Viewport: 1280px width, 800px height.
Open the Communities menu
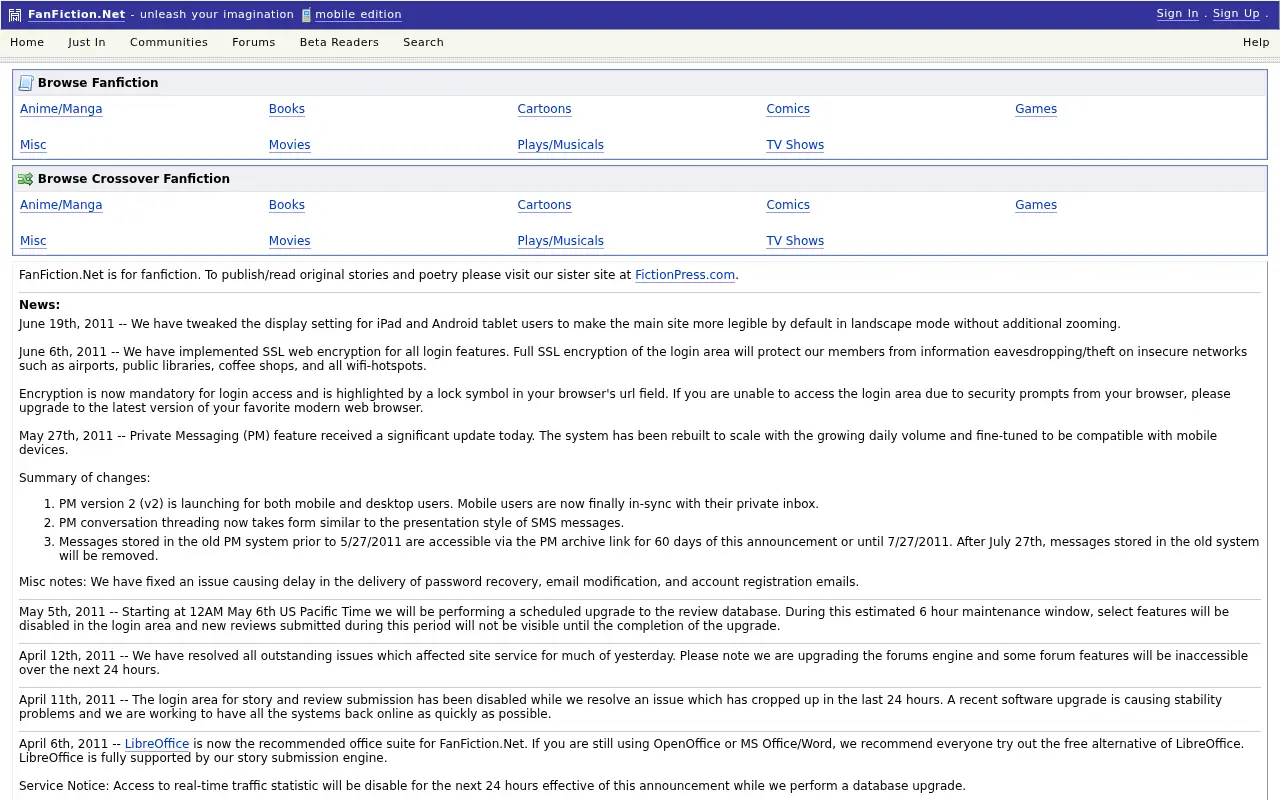click(169, 42)
